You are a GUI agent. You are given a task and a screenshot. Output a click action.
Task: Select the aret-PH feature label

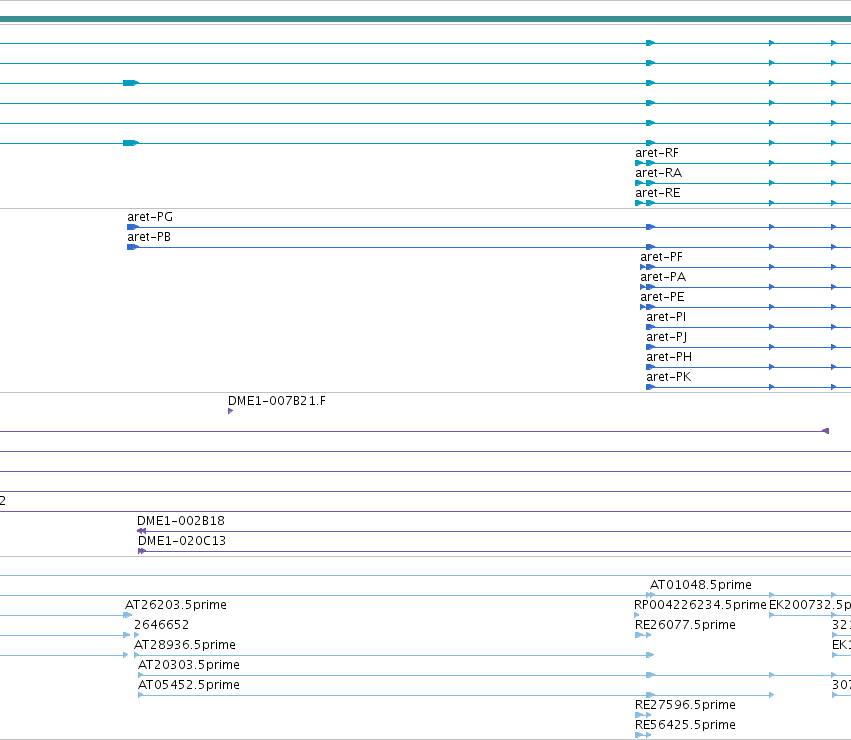coord(669,357)
